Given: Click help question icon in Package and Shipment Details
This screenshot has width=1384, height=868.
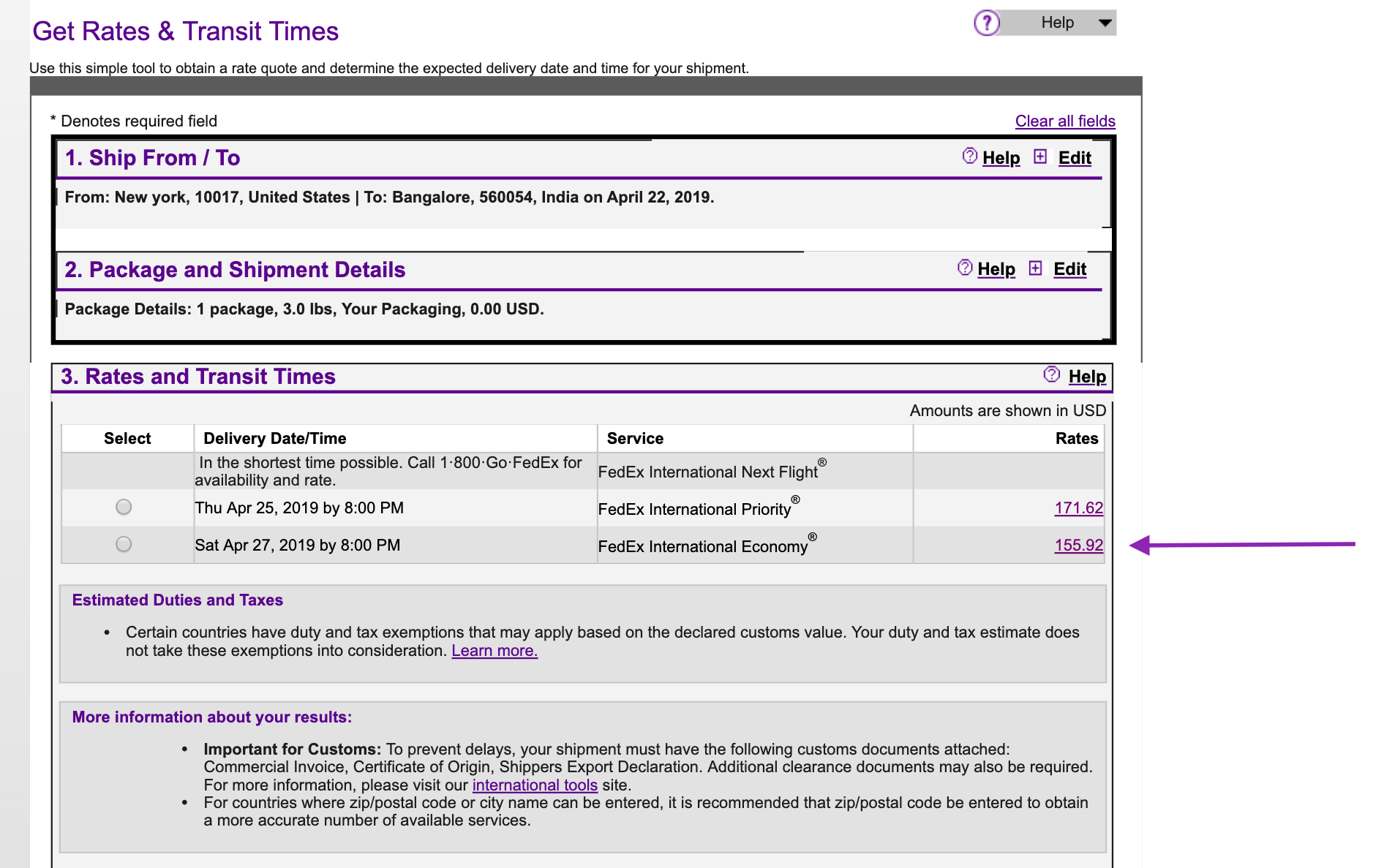Looking at the screenshot, I should 965,268.
